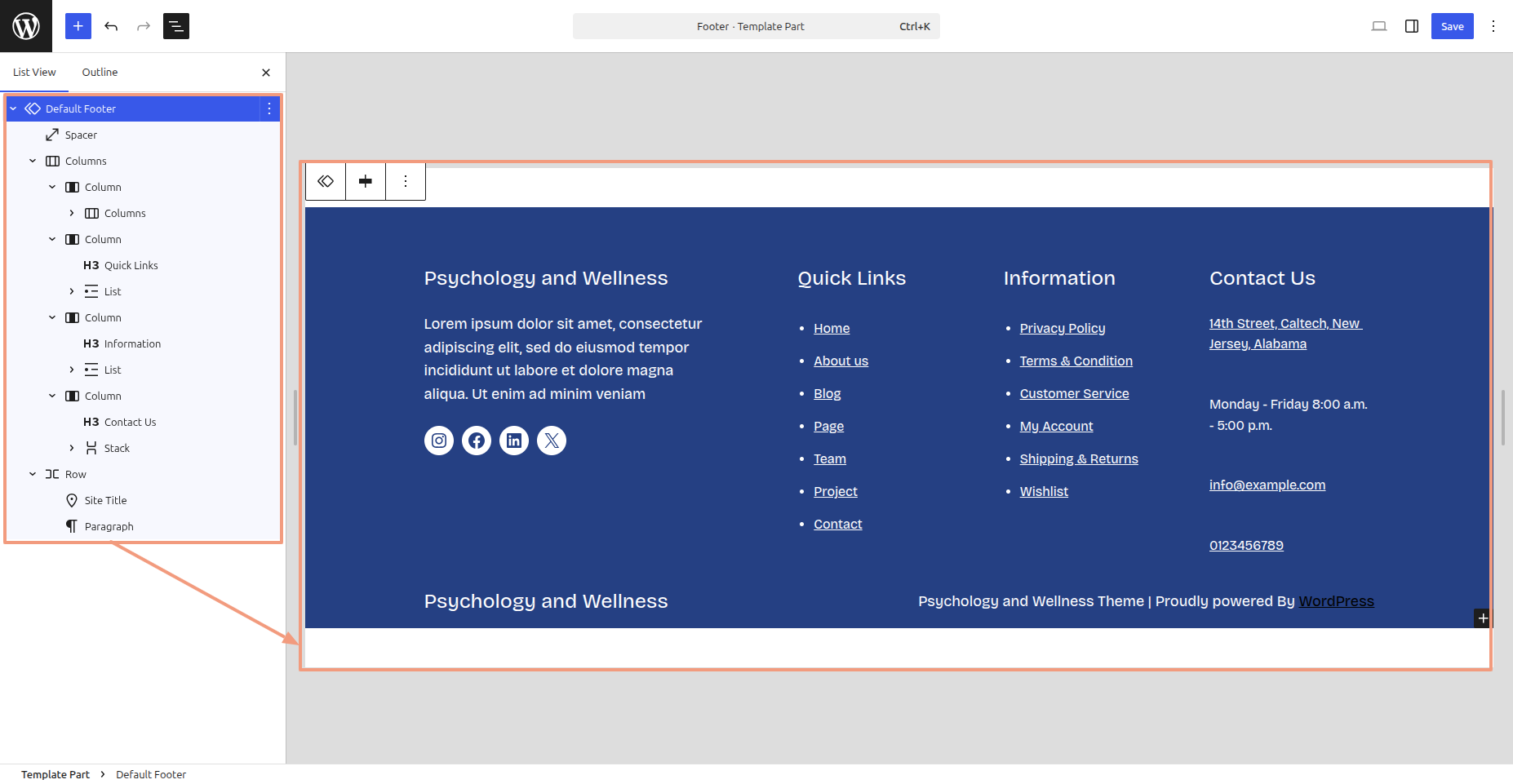The height and width of the screenshot is (784, 1513).
Task: Click the Wishlist link
Action: pos(1044,491)
